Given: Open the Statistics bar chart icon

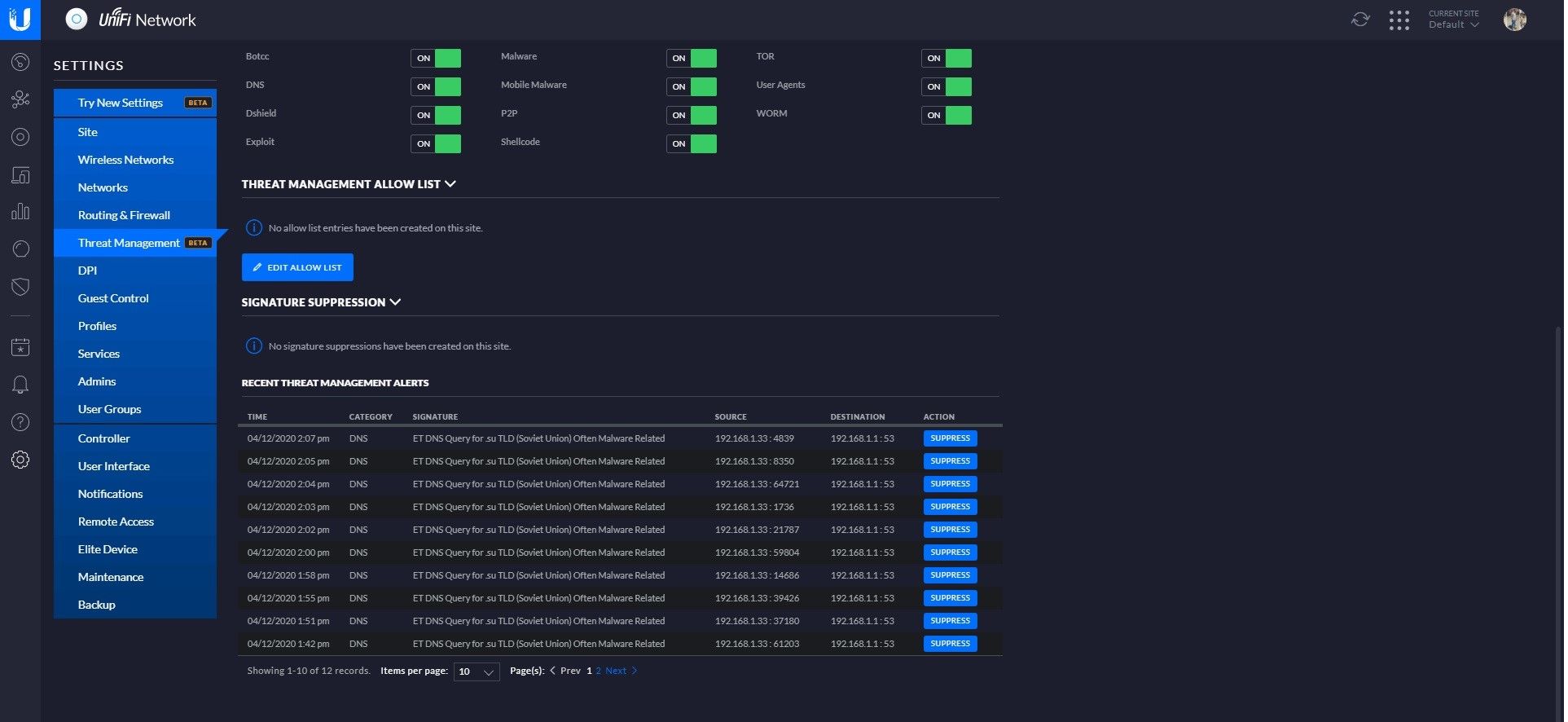Looking at the screenshot, I should (20, 212).
